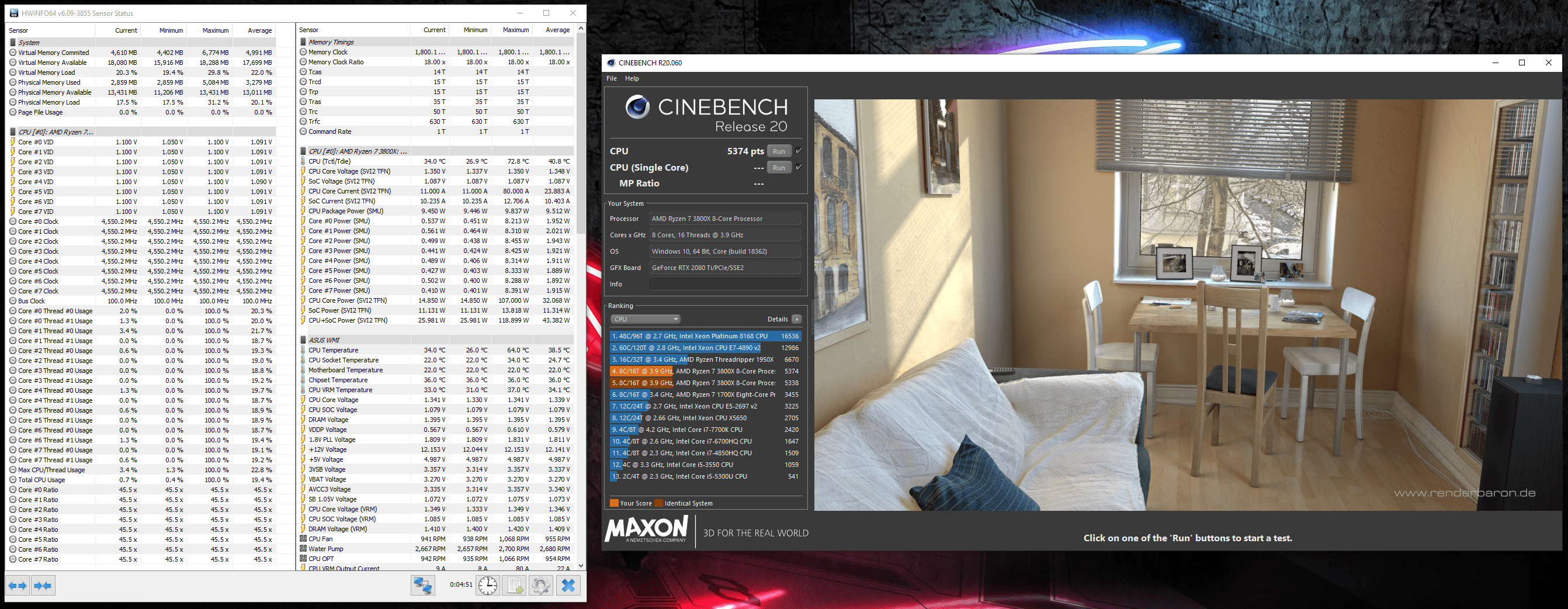Click the thermometer icon beside Motherboard Temperature
This screenshot has width=1568, height=609.
(x=303, y=369)
